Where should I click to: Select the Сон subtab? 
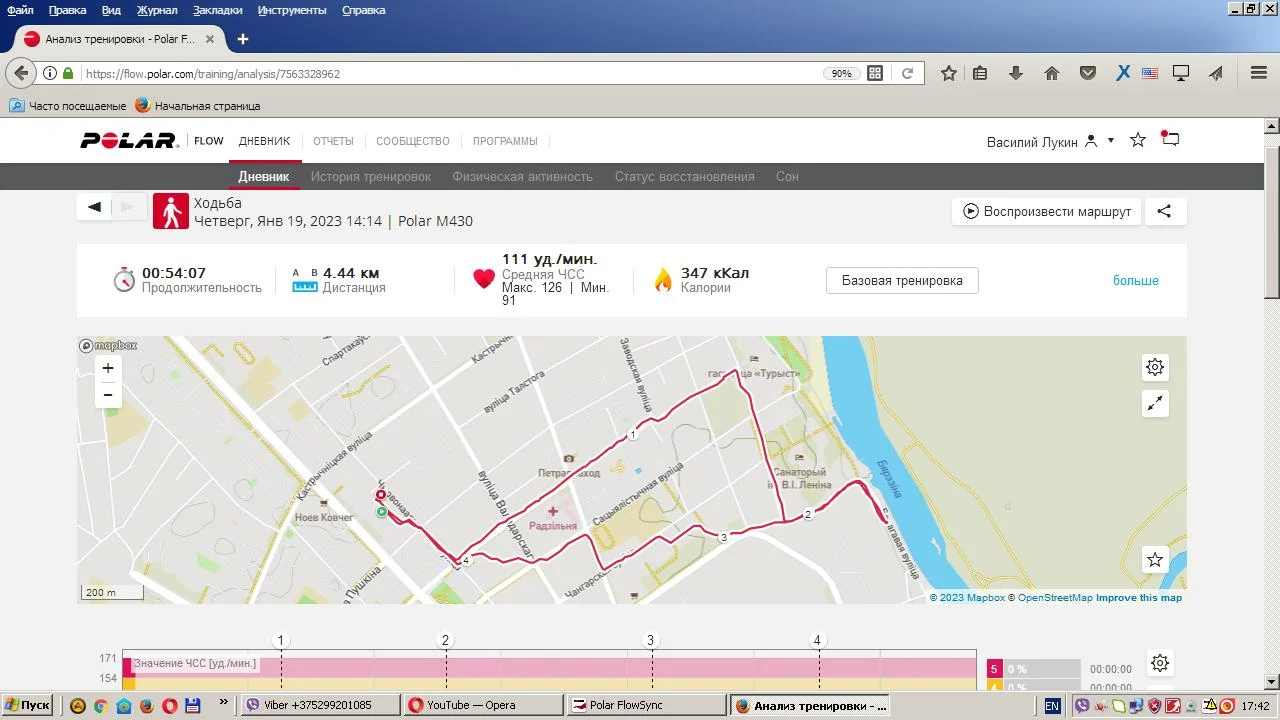click(x=787, y=176)
